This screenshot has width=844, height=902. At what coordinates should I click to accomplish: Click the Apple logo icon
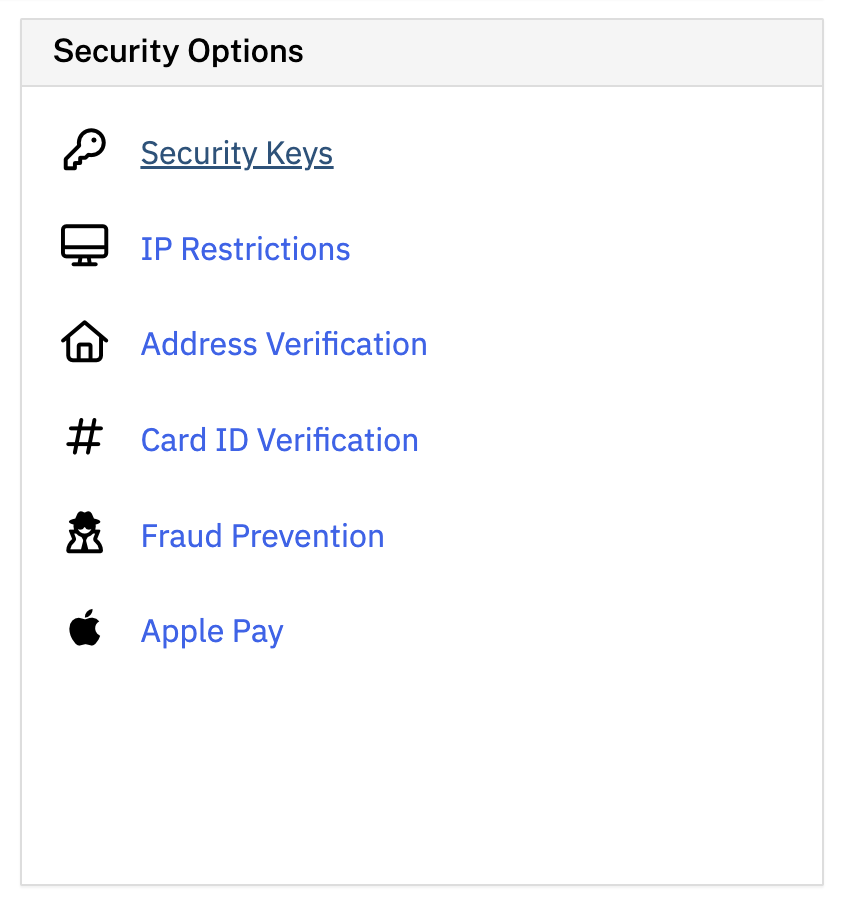85,628
